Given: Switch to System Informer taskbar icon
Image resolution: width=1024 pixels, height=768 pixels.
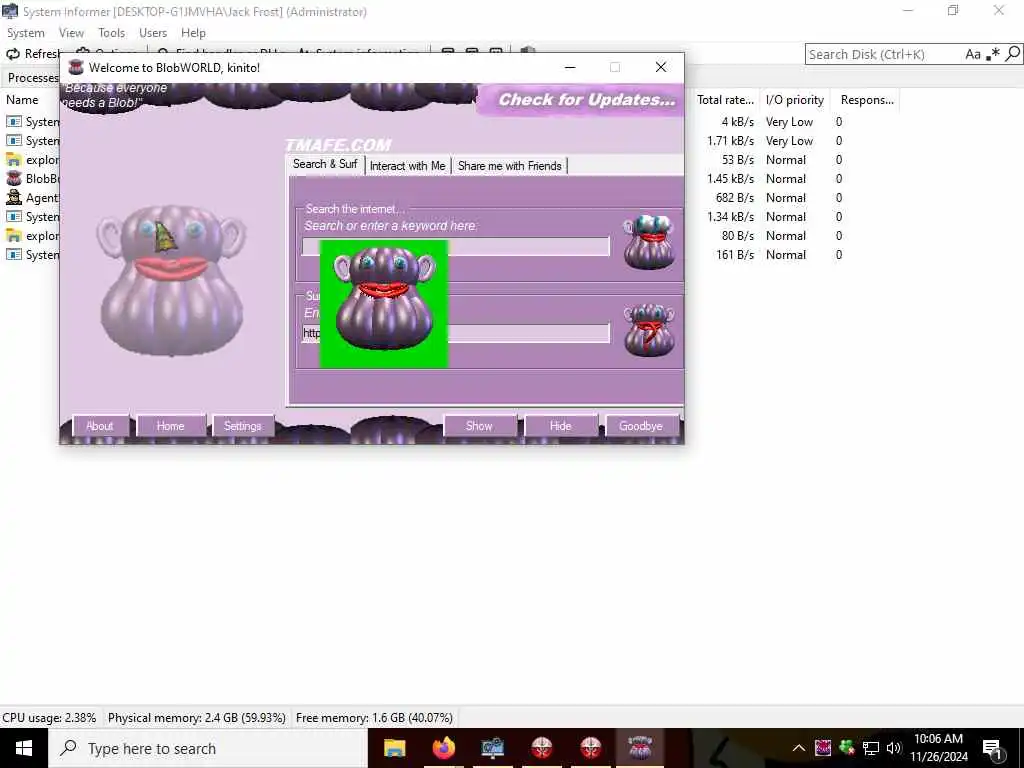Looking at the screenshot, I should coord(492,748).
